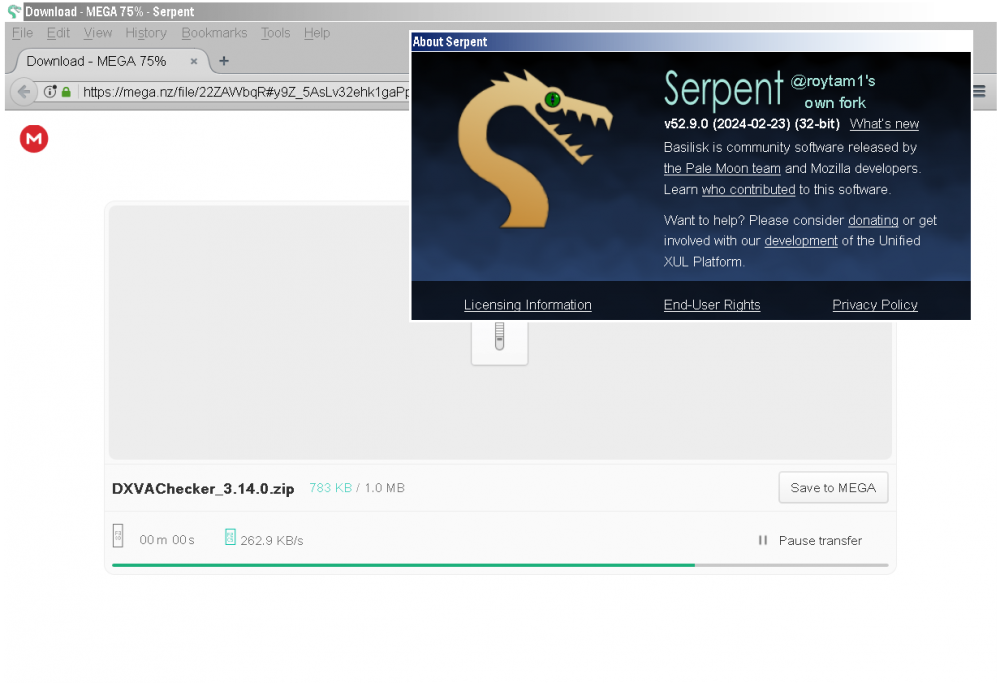The height and width of the screenshot is (683, 1000).
Task: Open the Edit menu
Action: point(58,33)
